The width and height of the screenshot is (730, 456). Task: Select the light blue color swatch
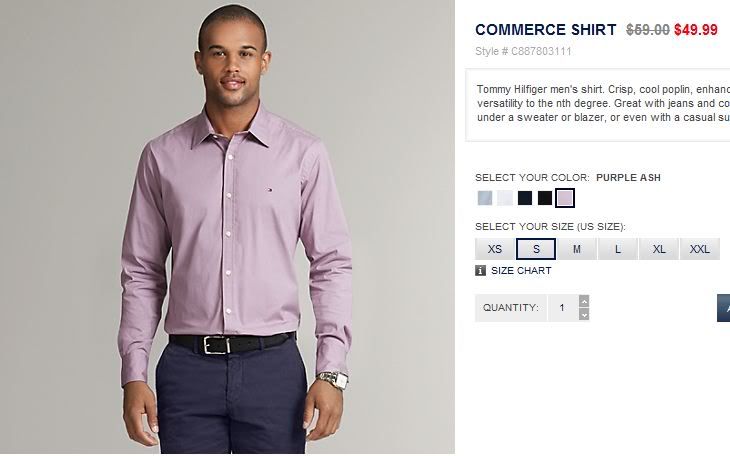click(x=485, y=198)
